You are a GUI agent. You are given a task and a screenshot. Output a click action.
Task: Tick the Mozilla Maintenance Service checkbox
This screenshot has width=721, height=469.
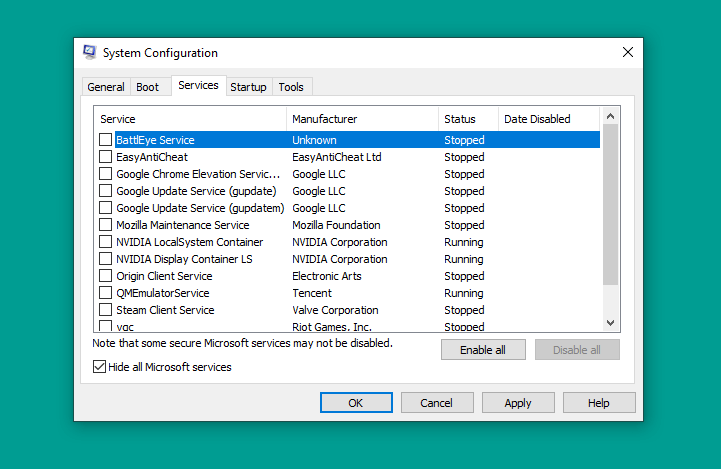(105, 224)
